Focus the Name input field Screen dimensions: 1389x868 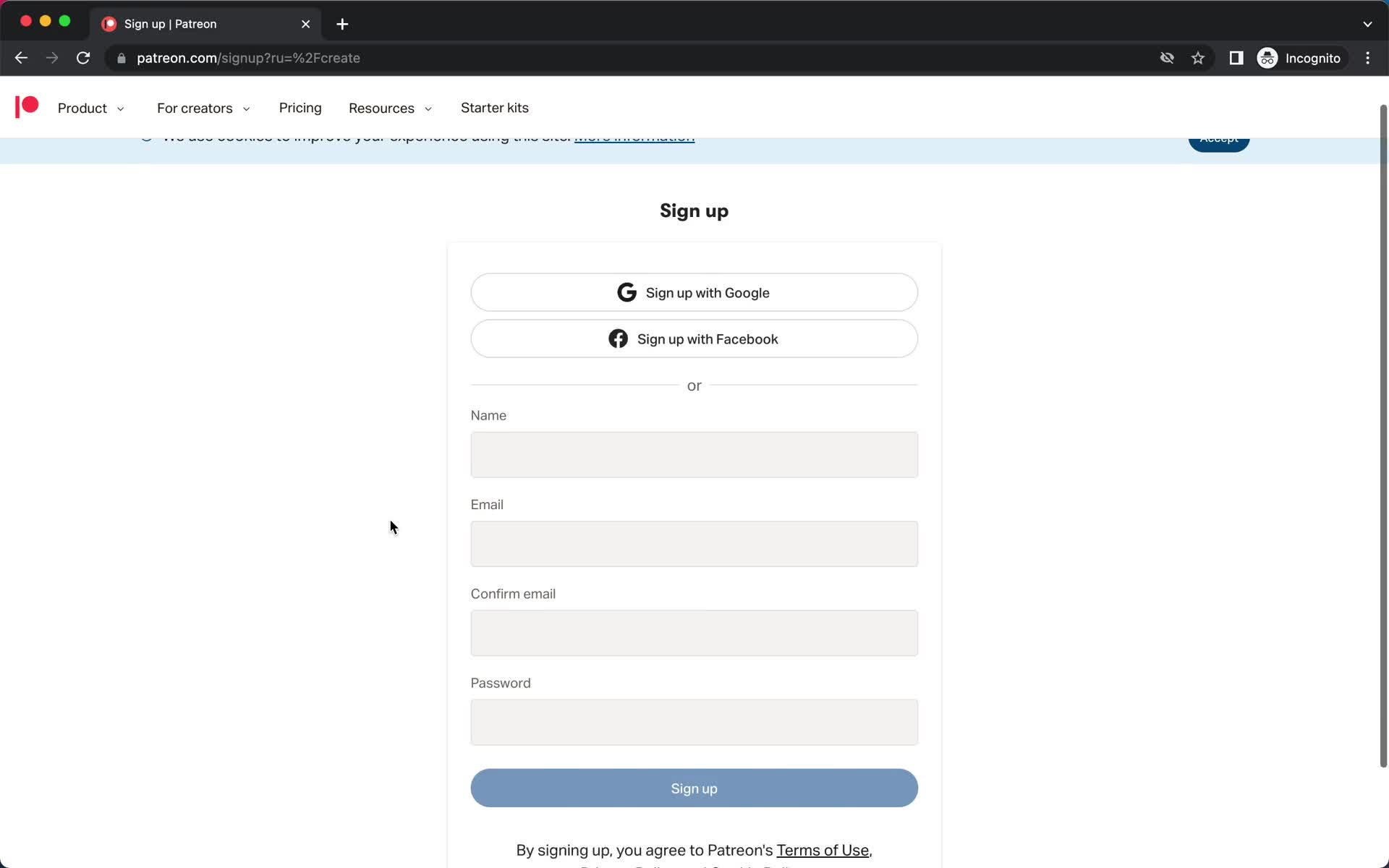[x=694, y=454]
